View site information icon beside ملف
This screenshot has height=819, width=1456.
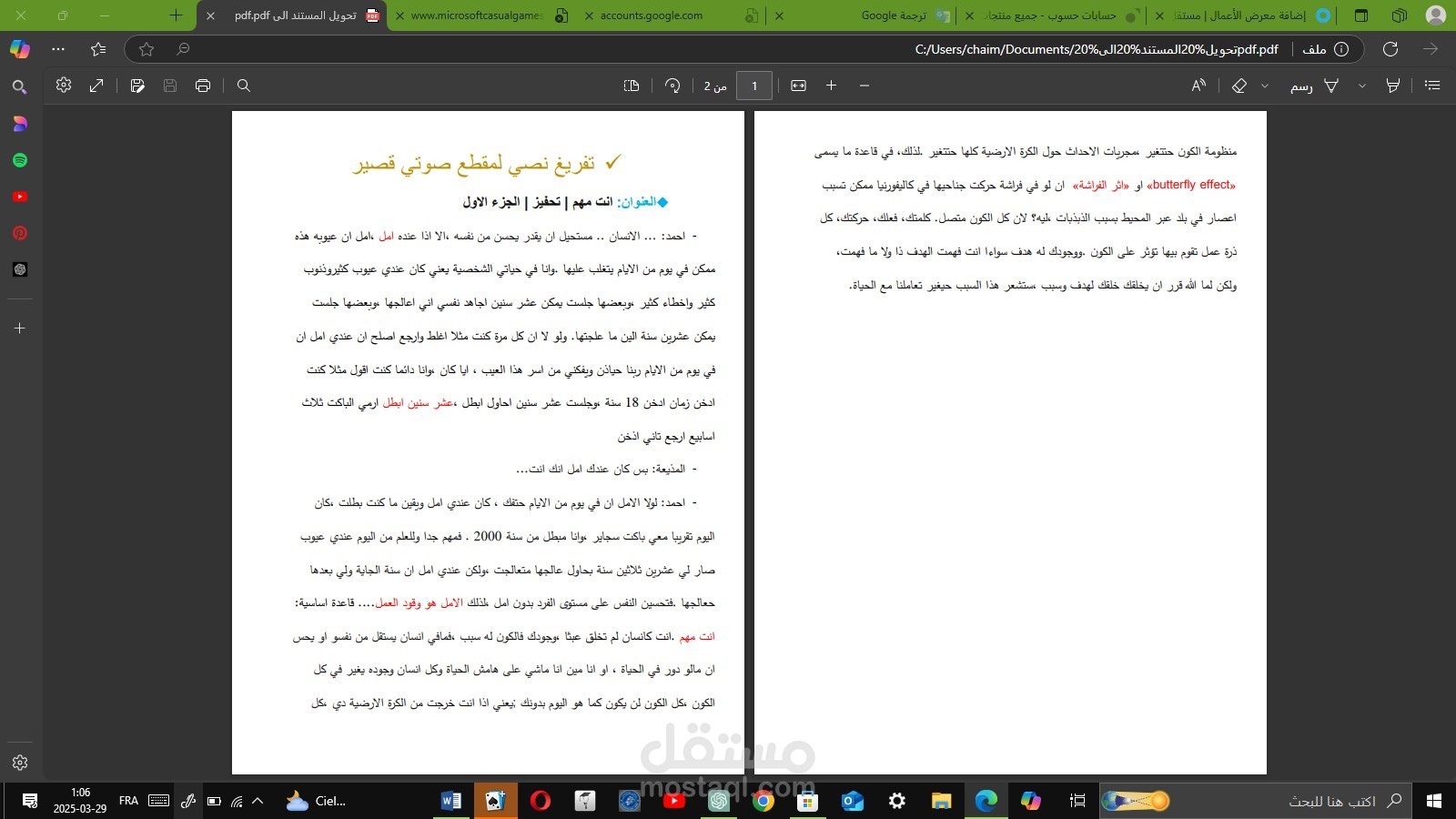click(x=1341, y=49)
